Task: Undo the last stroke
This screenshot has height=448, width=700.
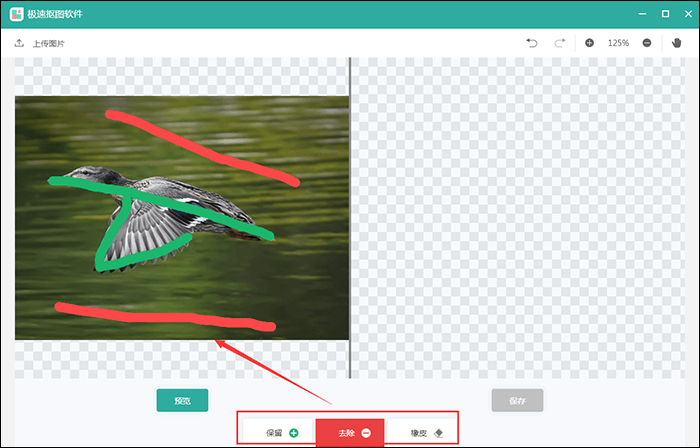Action: (531, 43)
